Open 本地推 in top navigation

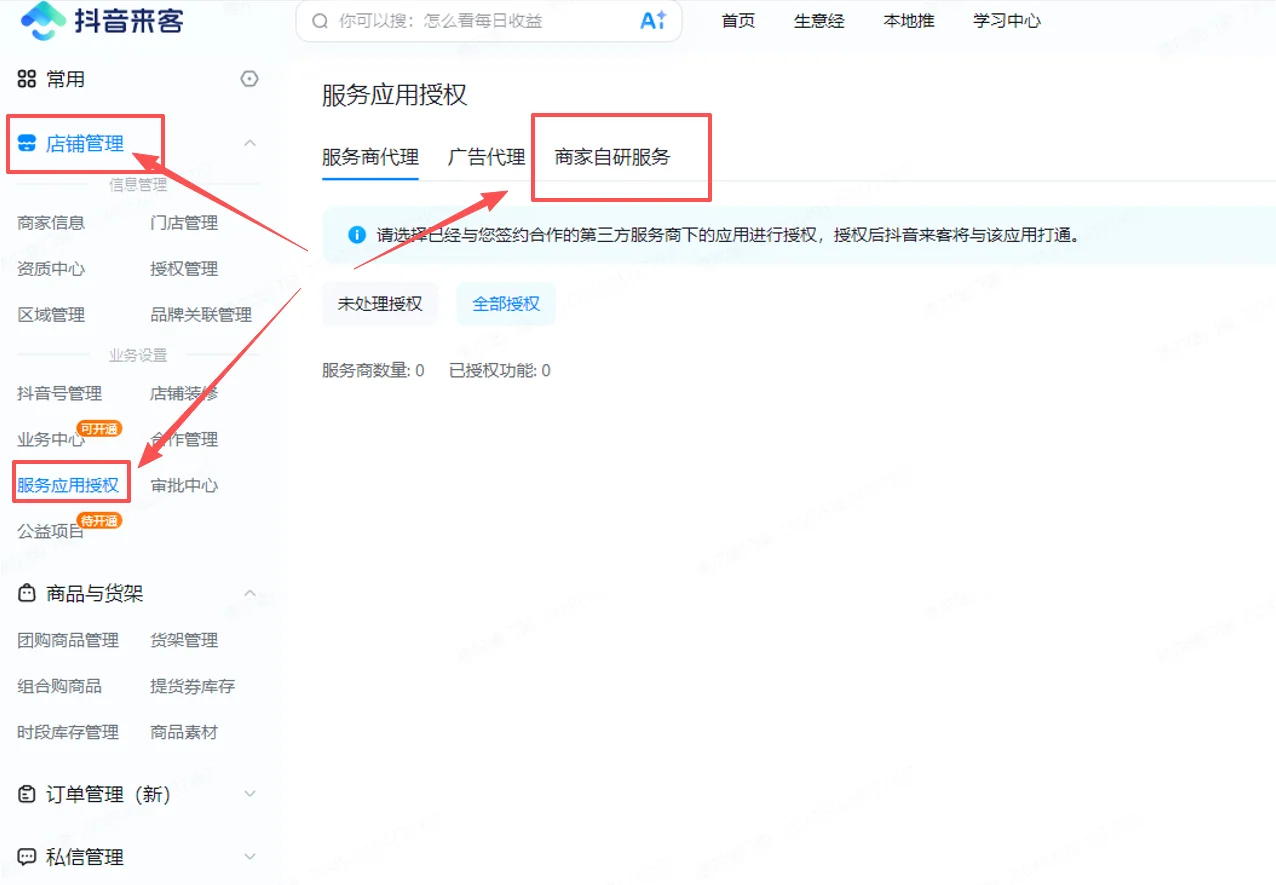click(x=909, y=21)
